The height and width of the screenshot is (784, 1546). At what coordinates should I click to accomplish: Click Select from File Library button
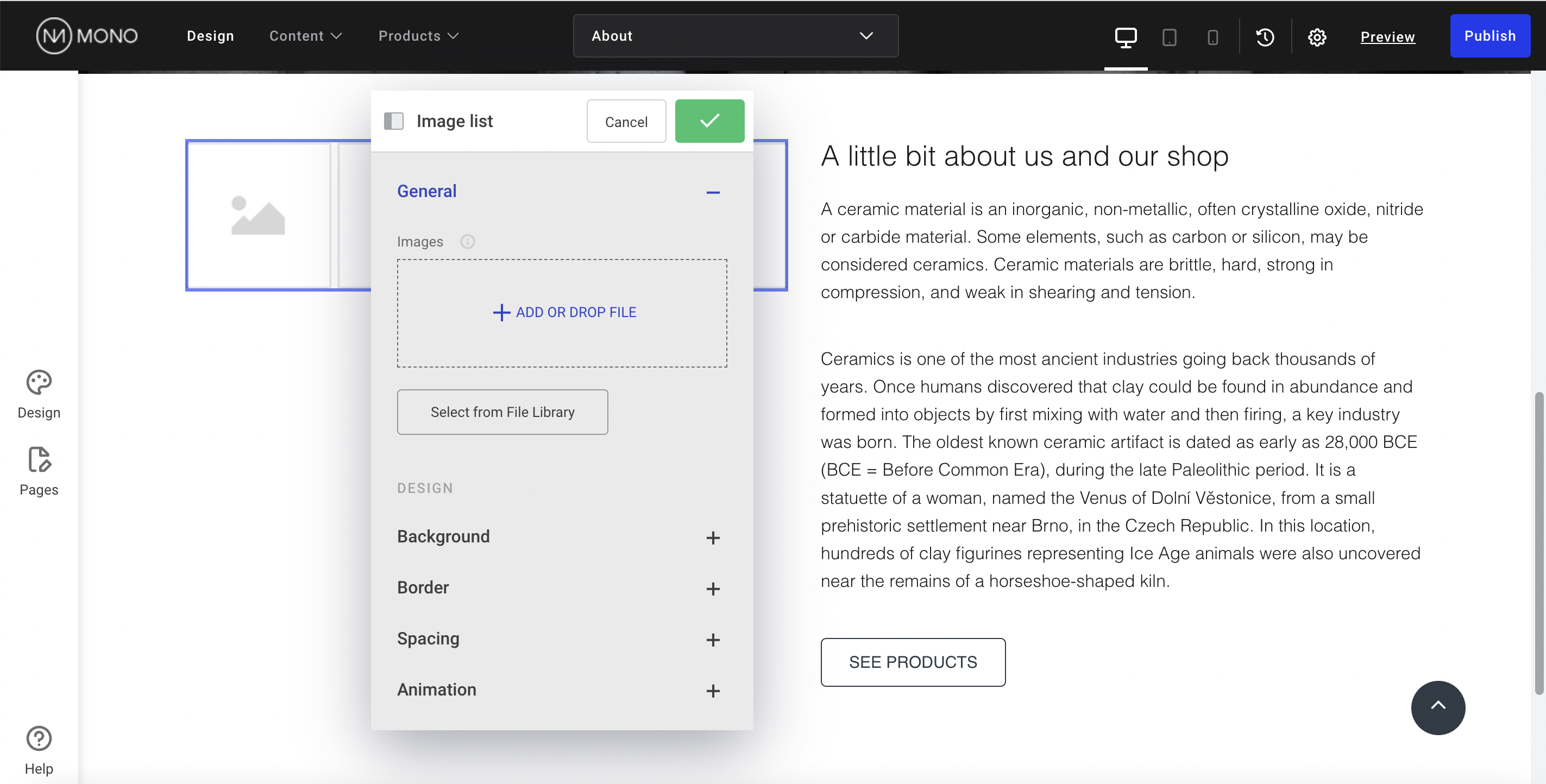pyautogui.click(x=502, y=412)
